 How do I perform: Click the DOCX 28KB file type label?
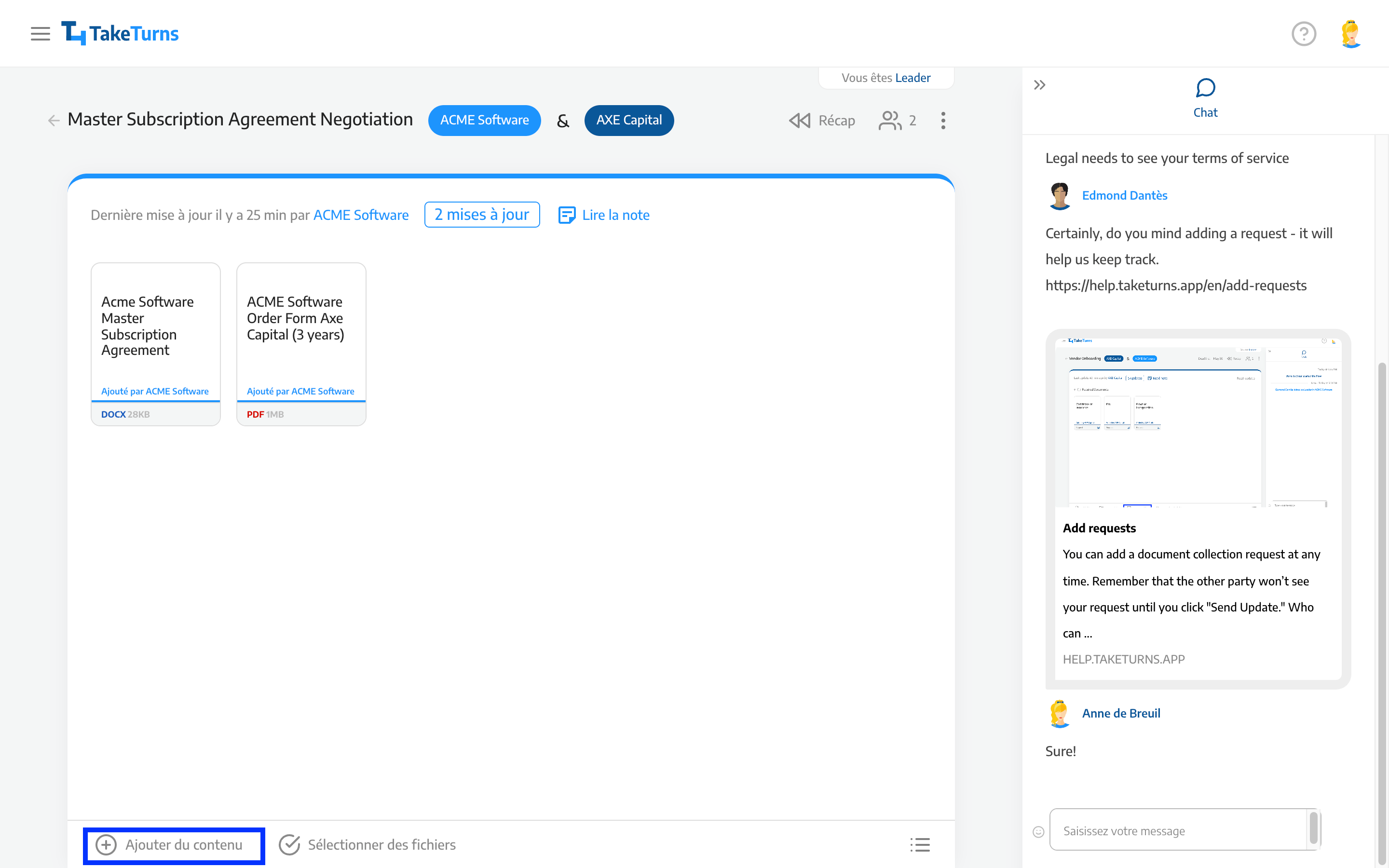125,414
